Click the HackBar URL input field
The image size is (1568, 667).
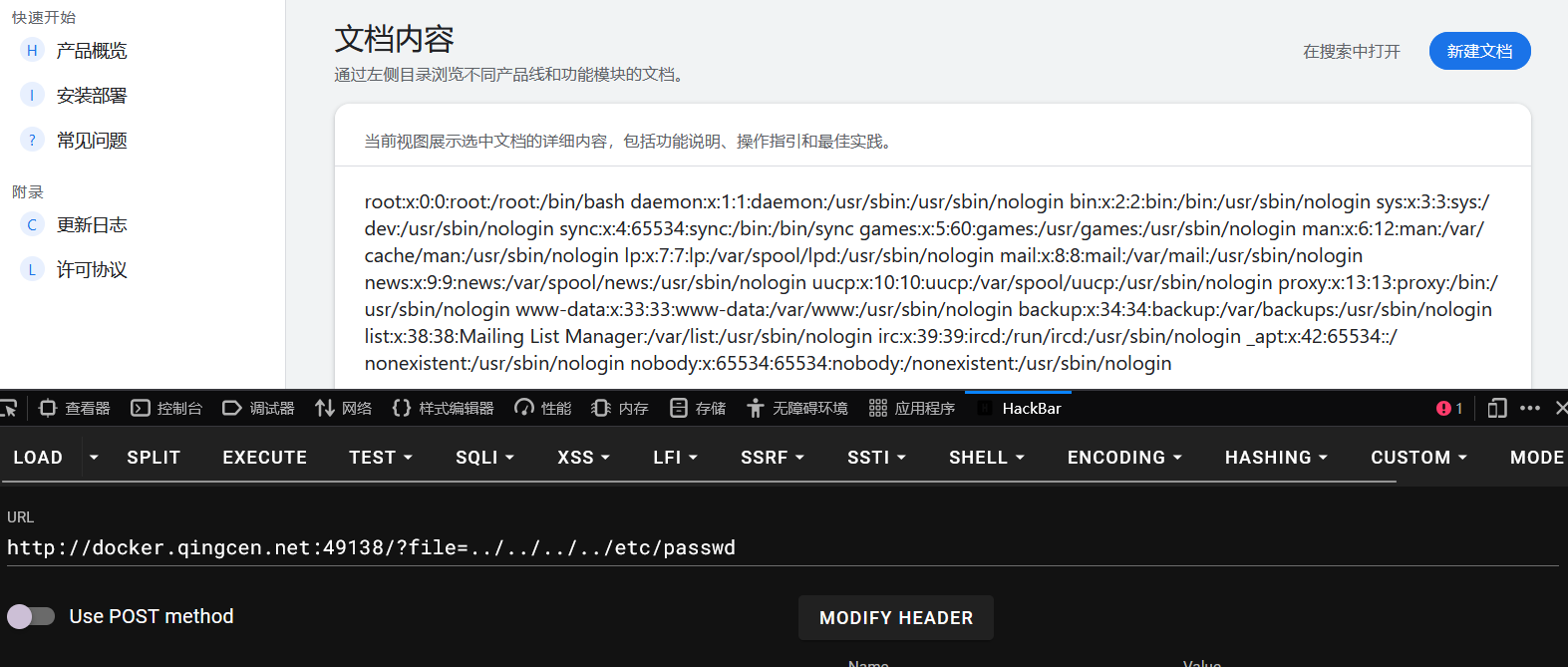tap(783, 548)
